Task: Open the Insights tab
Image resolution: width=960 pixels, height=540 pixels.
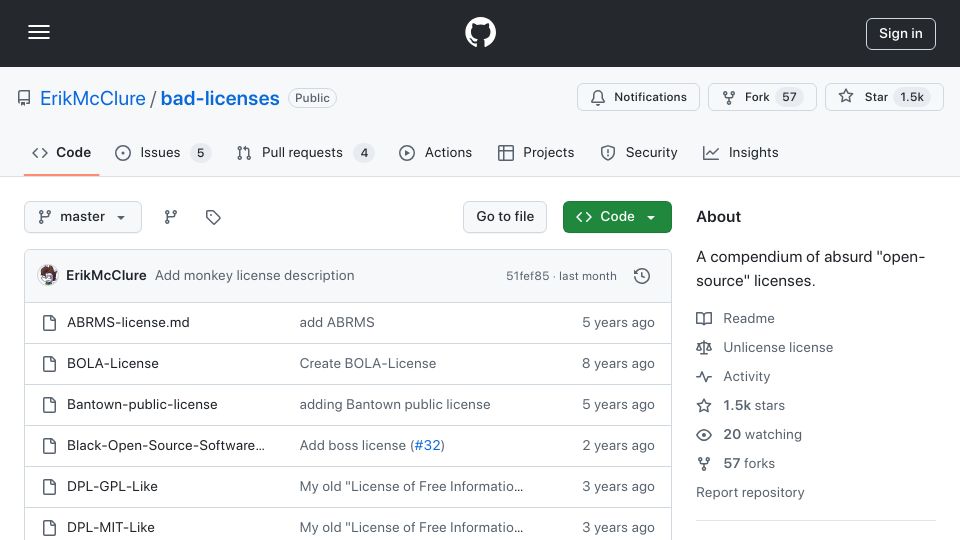Action: [740, 152]
